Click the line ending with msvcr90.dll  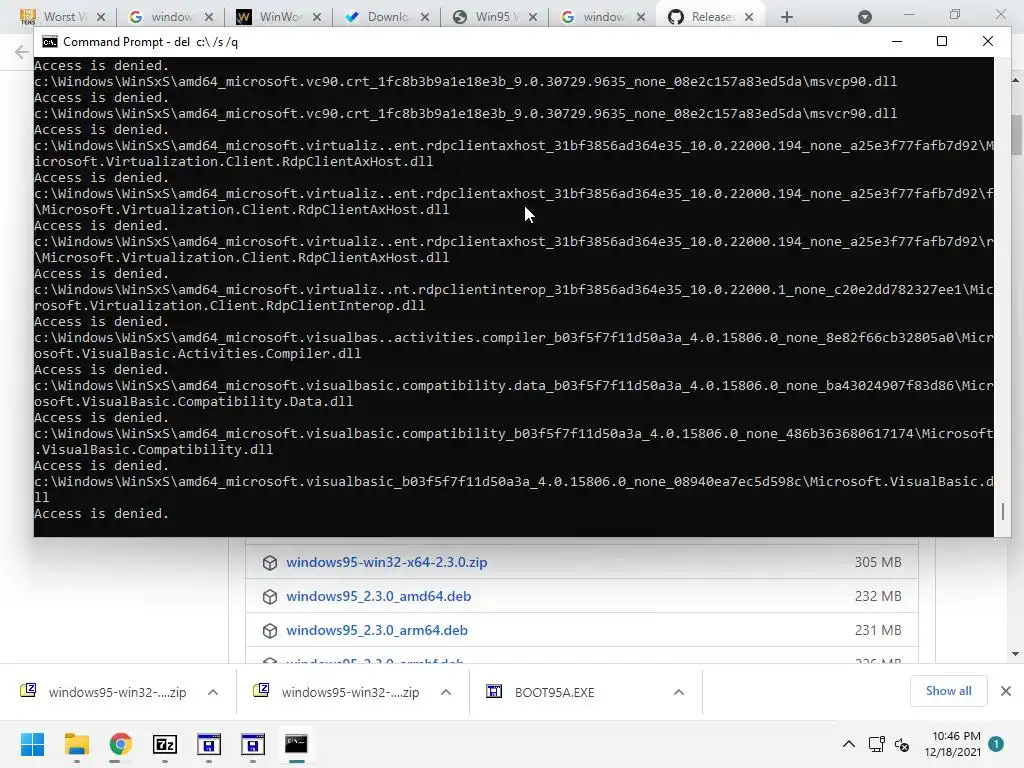(x=466, y=114)
